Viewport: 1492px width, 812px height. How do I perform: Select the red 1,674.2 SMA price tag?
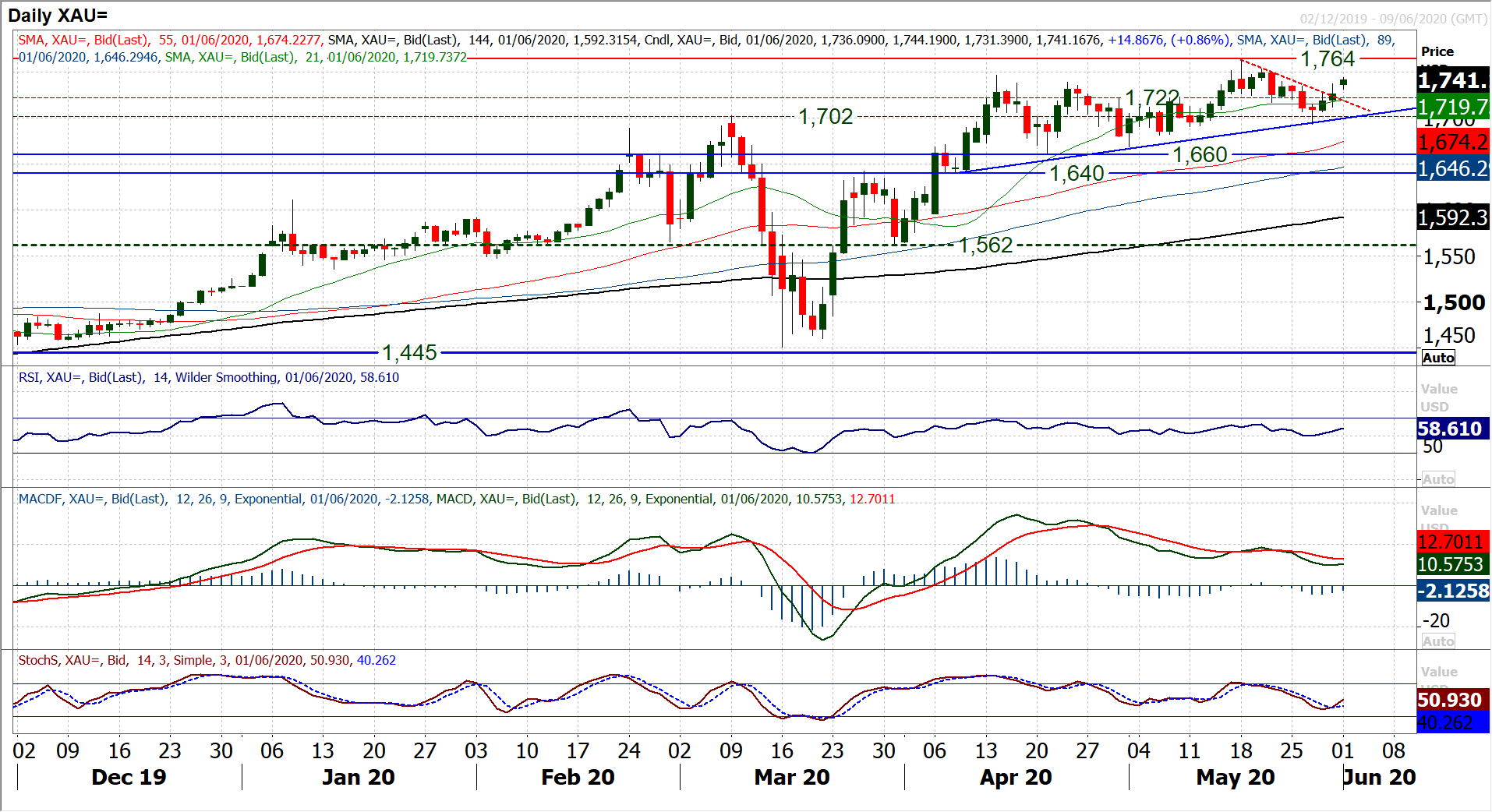[x=1453, y=142]
